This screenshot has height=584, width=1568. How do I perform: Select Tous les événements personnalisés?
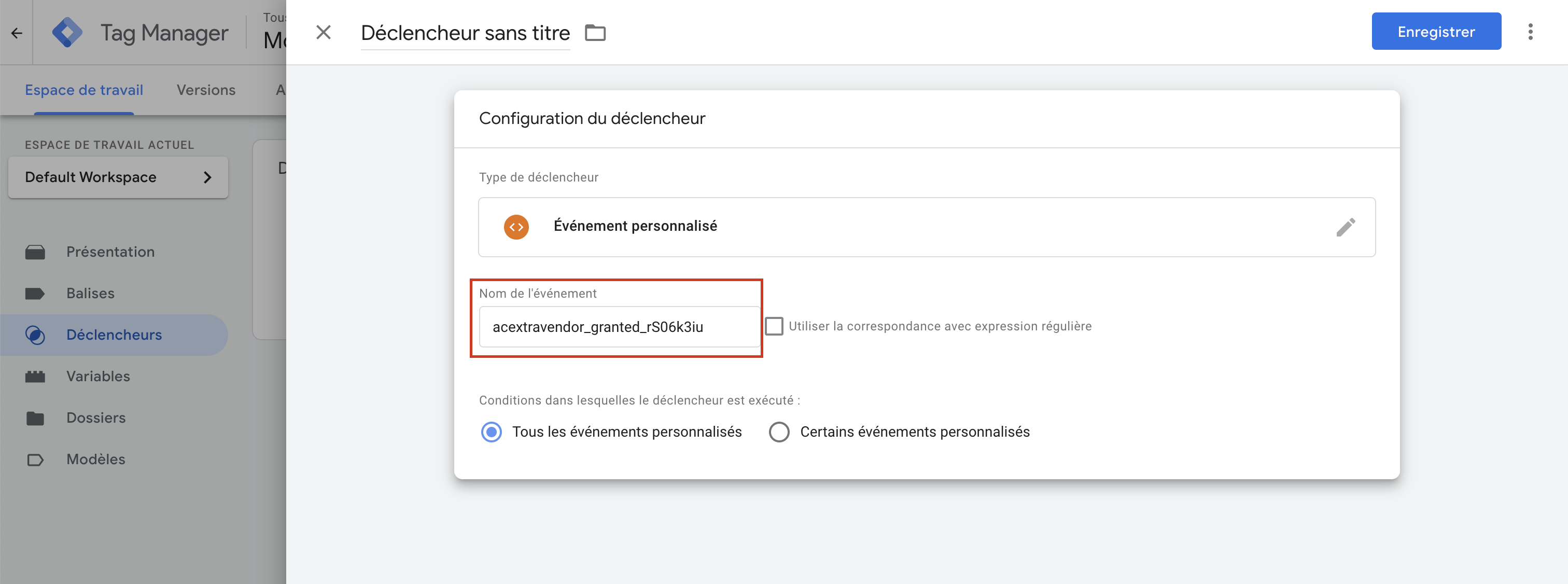coord(491,432)
